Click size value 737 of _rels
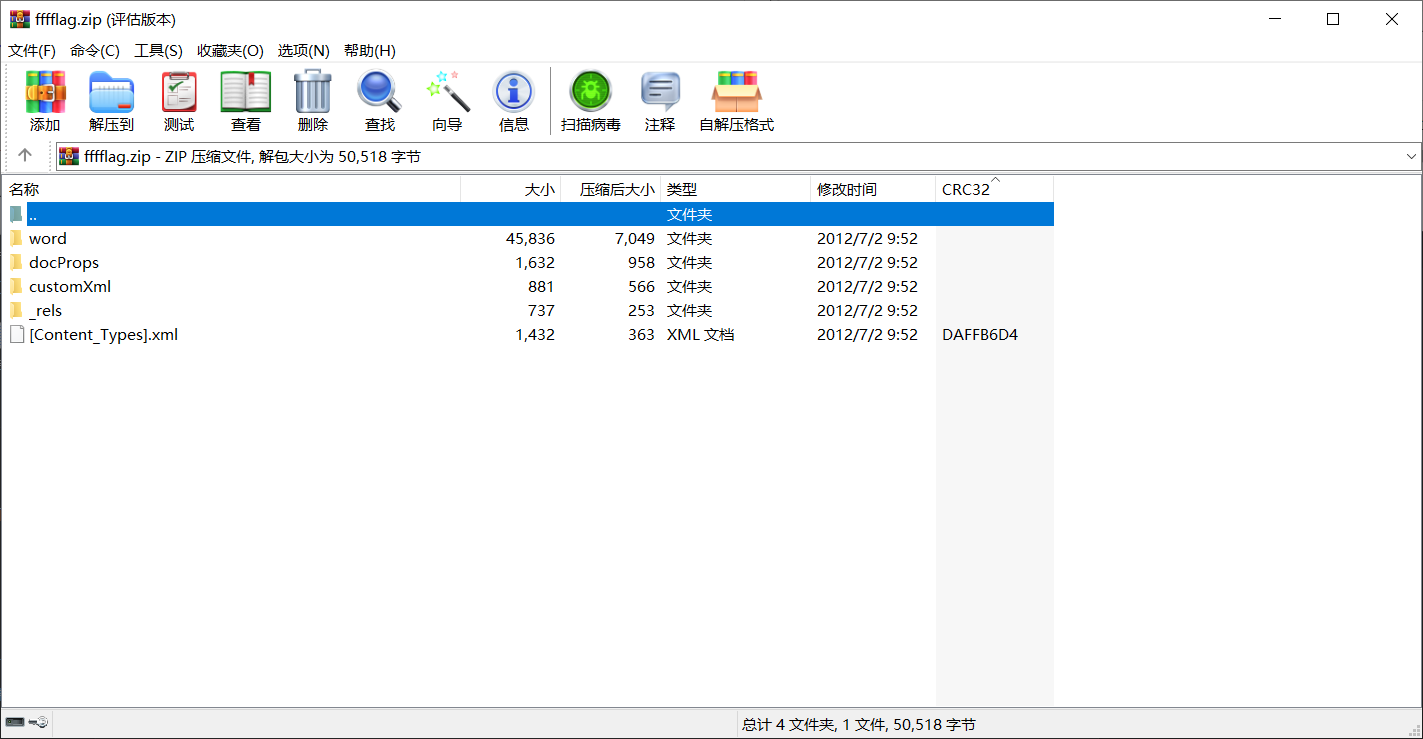Viewport: 1423px width, 739px height. (x=541, y=310)
